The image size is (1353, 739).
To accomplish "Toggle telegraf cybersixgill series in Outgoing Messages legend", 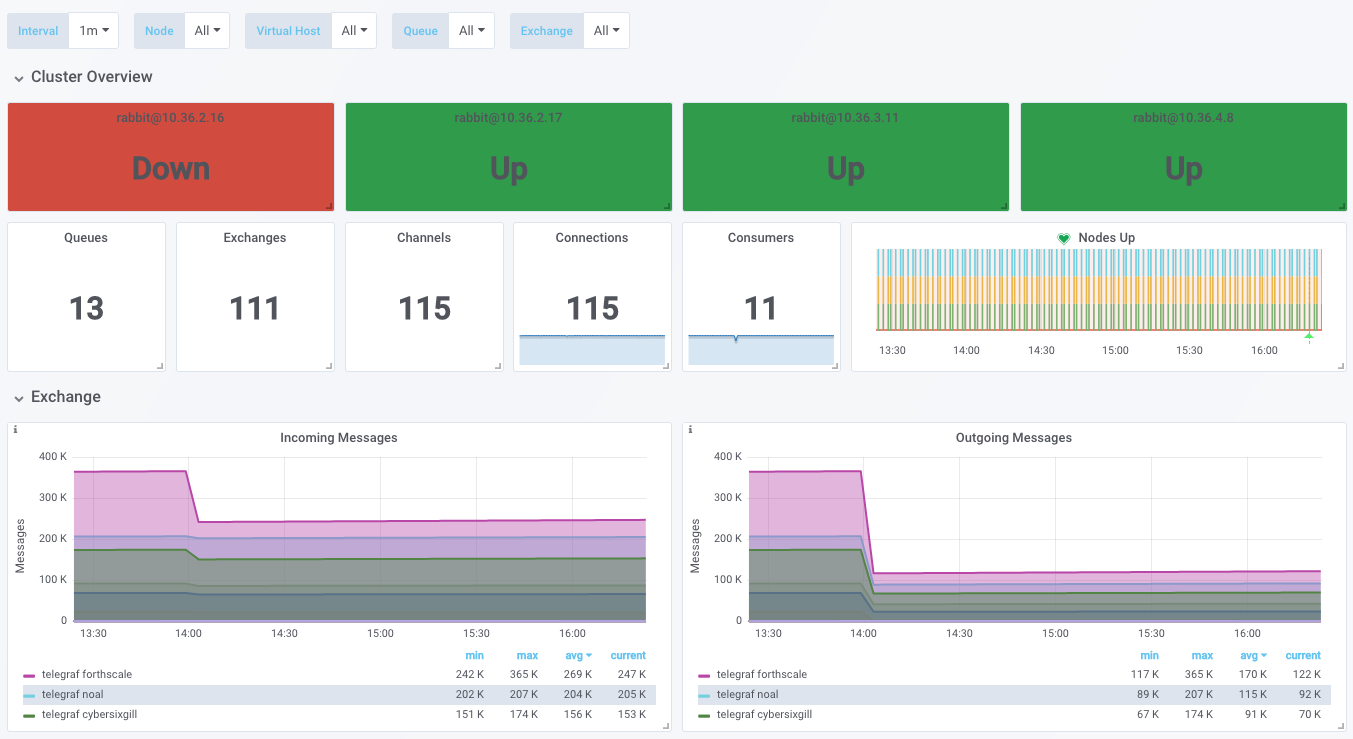I will tap(764, 715).
